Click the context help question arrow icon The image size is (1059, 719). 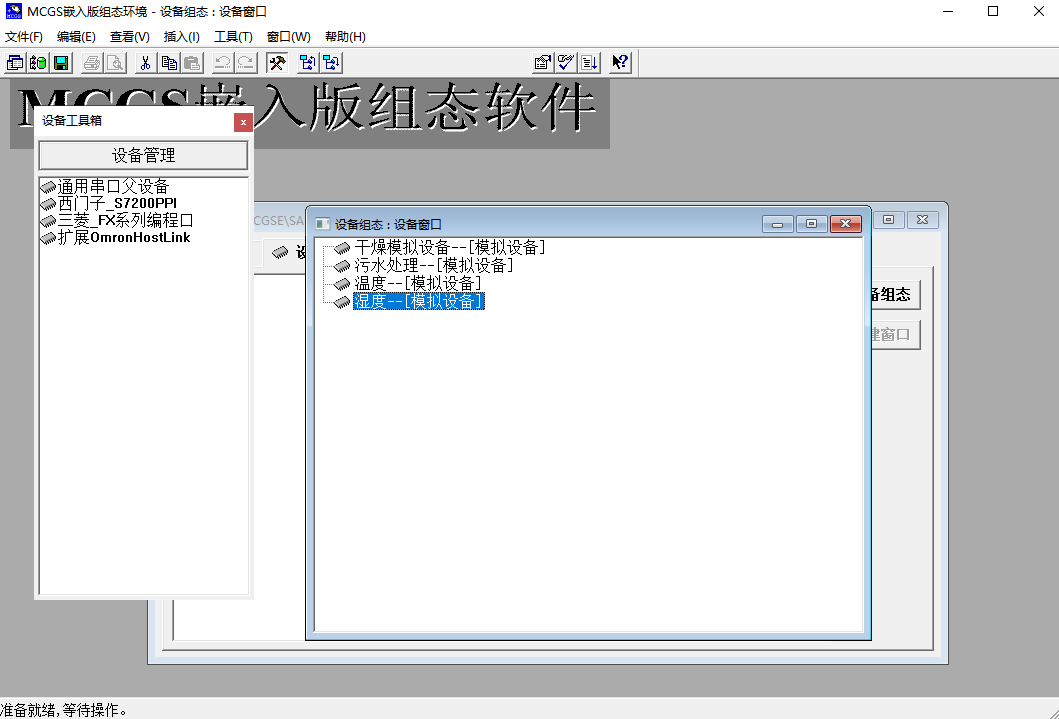620,63
